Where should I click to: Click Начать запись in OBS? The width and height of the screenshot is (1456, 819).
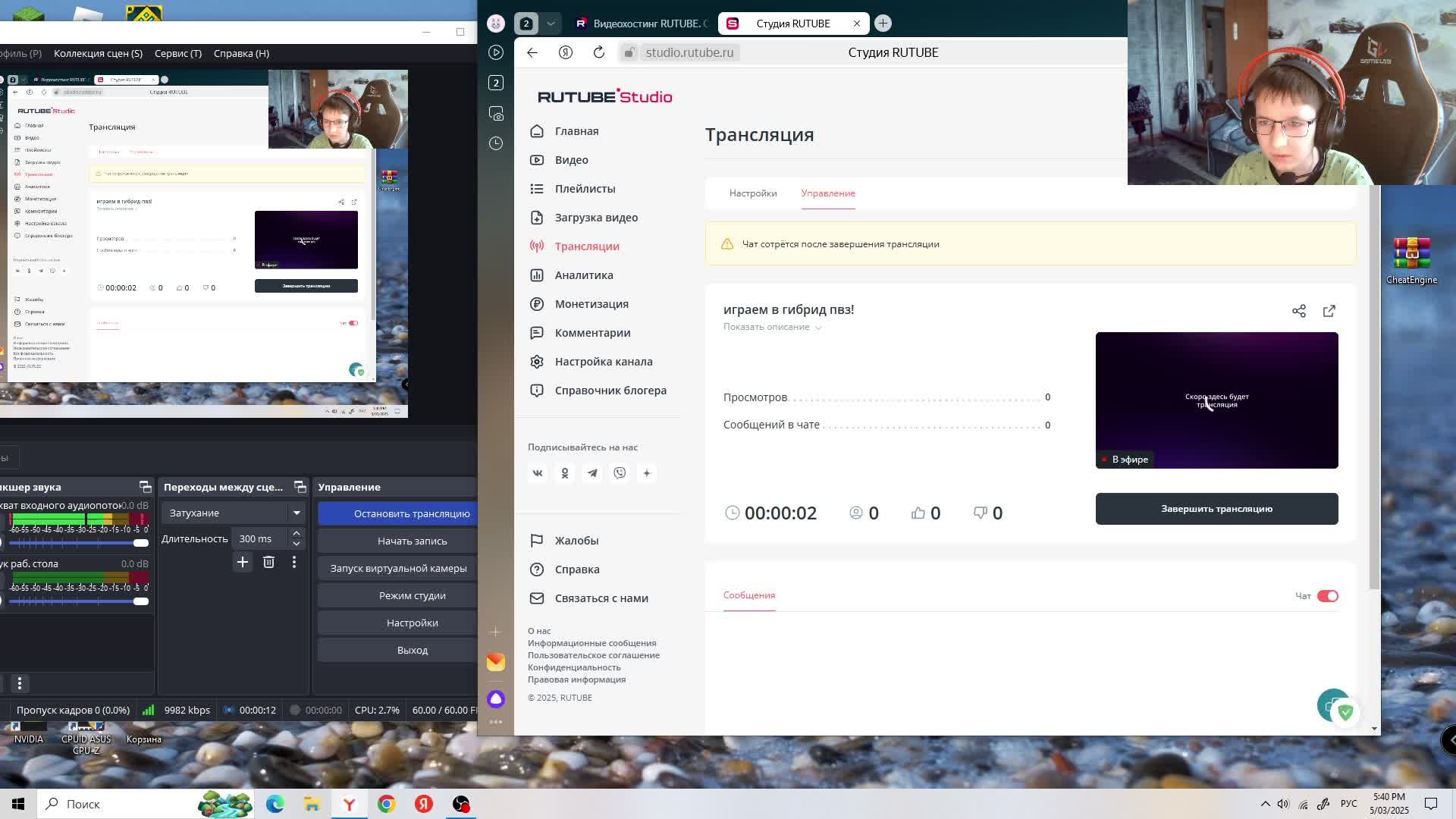[x=398, y=541]
